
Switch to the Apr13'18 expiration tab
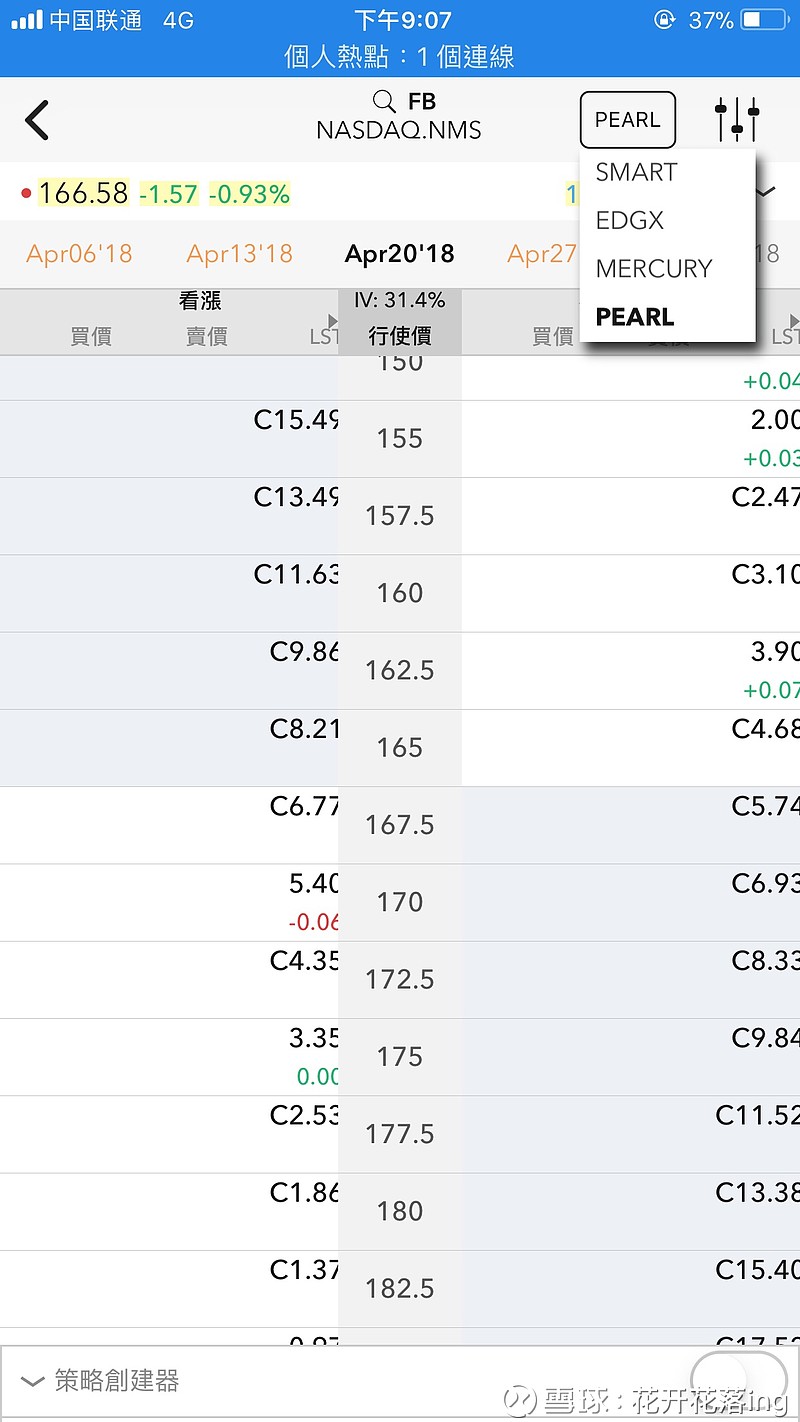coord(240,254)
